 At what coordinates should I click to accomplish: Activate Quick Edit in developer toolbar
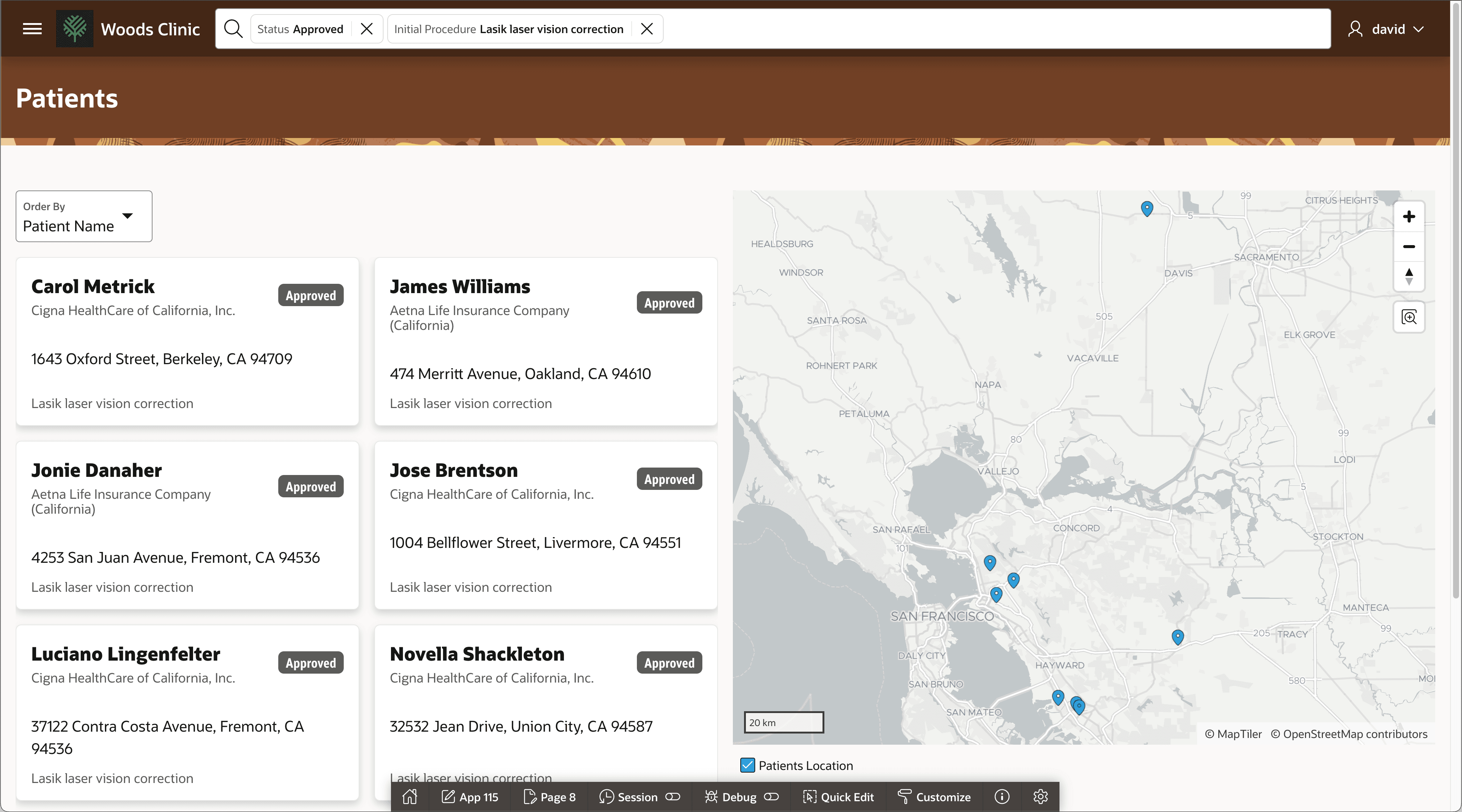point(838,797)
